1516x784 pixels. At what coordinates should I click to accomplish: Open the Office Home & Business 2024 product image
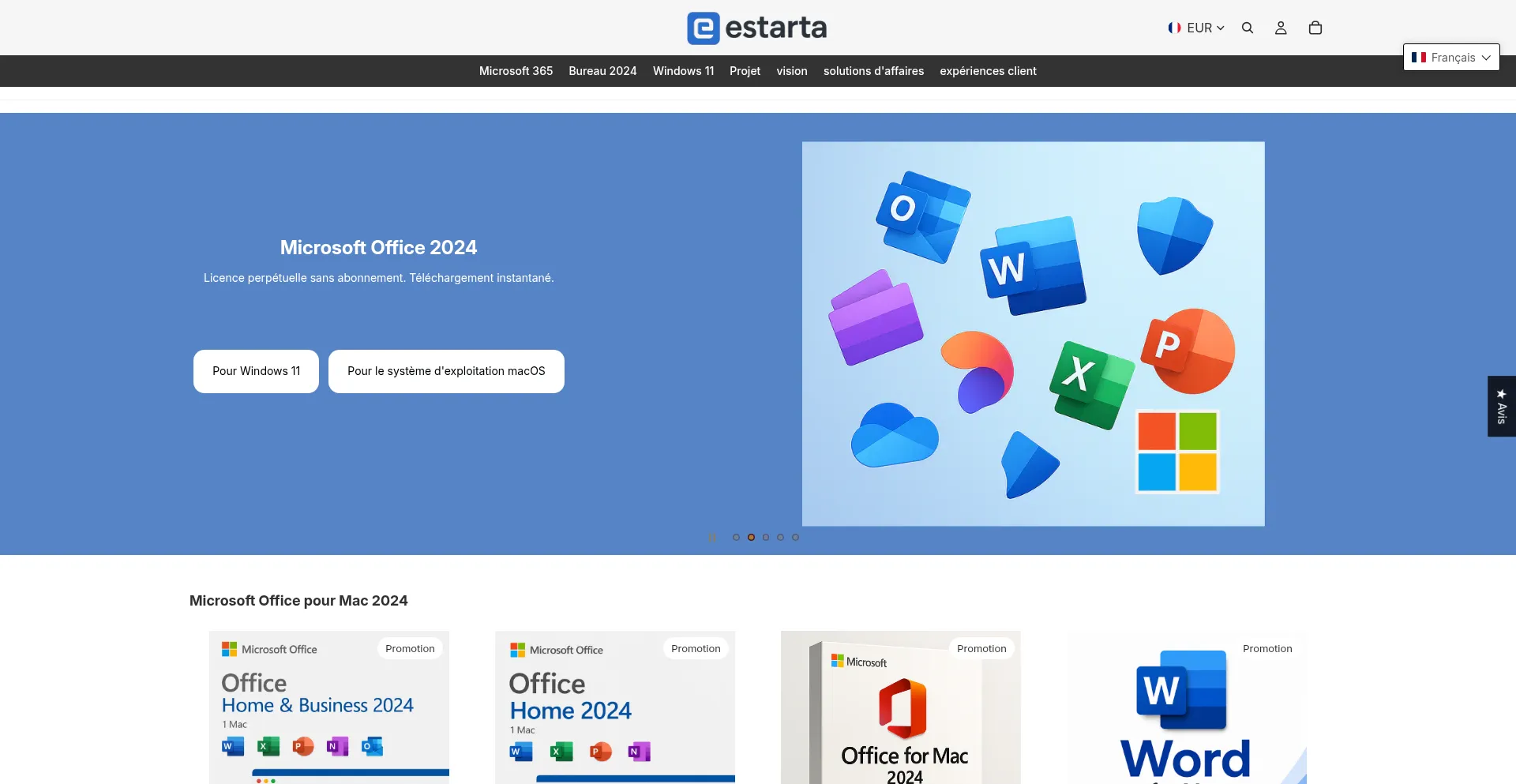coord(329,707)
